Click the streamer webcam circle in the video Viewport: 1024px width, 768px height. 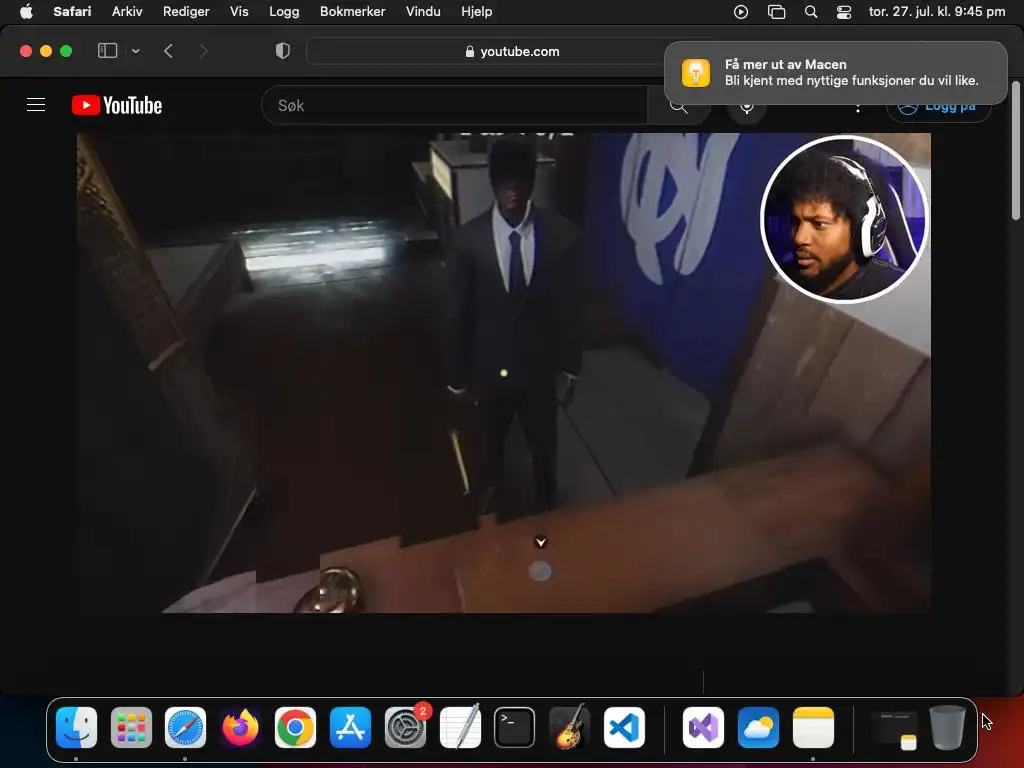843,219
